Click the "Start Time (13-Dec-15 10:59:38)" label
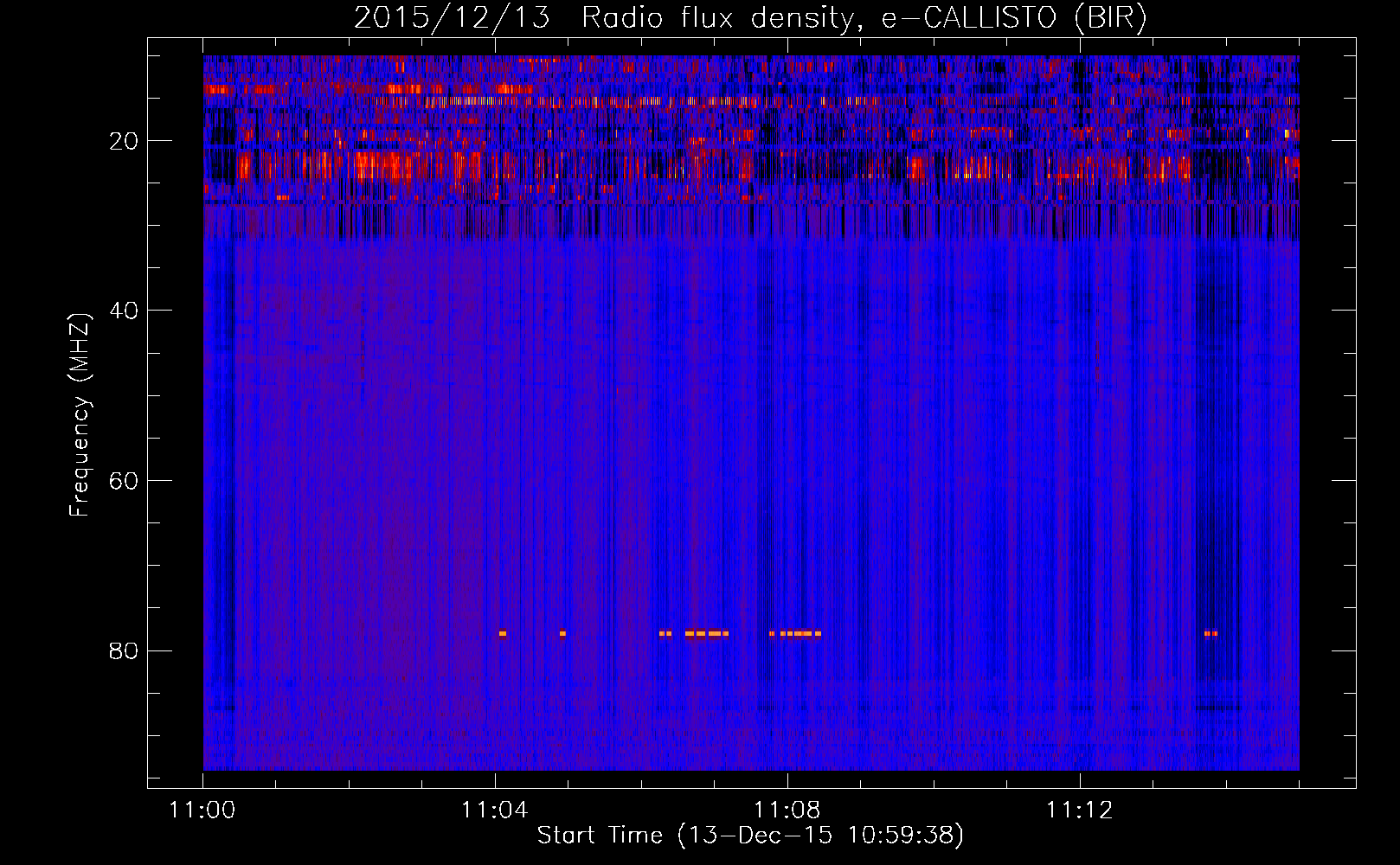The width and height of the screenshot is (1400, 865). click(750, 836)
